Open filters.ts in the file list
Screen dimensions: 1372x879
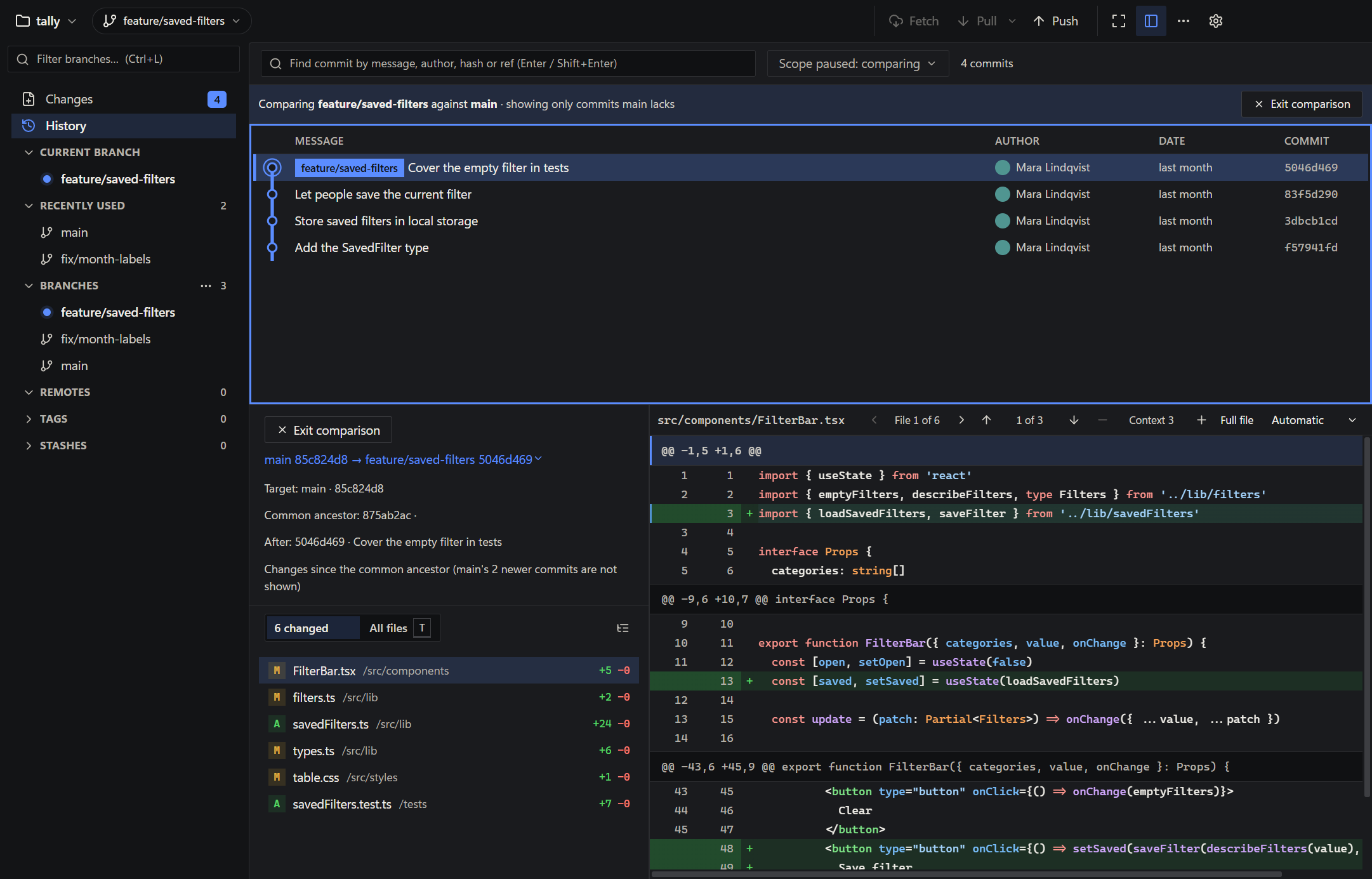tap(449, 697)
